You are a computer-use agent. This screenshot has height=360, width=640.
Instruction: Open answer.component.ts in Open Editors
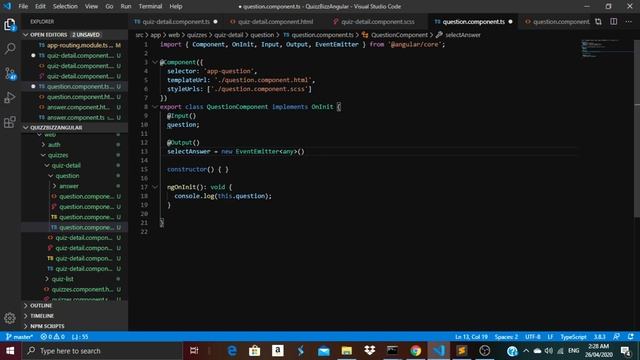(x=75, y=118)
